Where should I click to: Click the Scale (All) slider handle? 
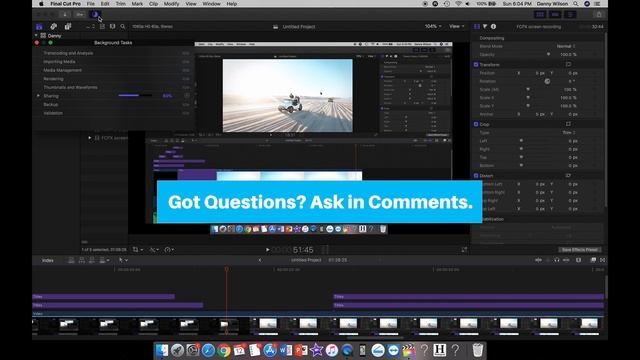click(x=528, y=89)
